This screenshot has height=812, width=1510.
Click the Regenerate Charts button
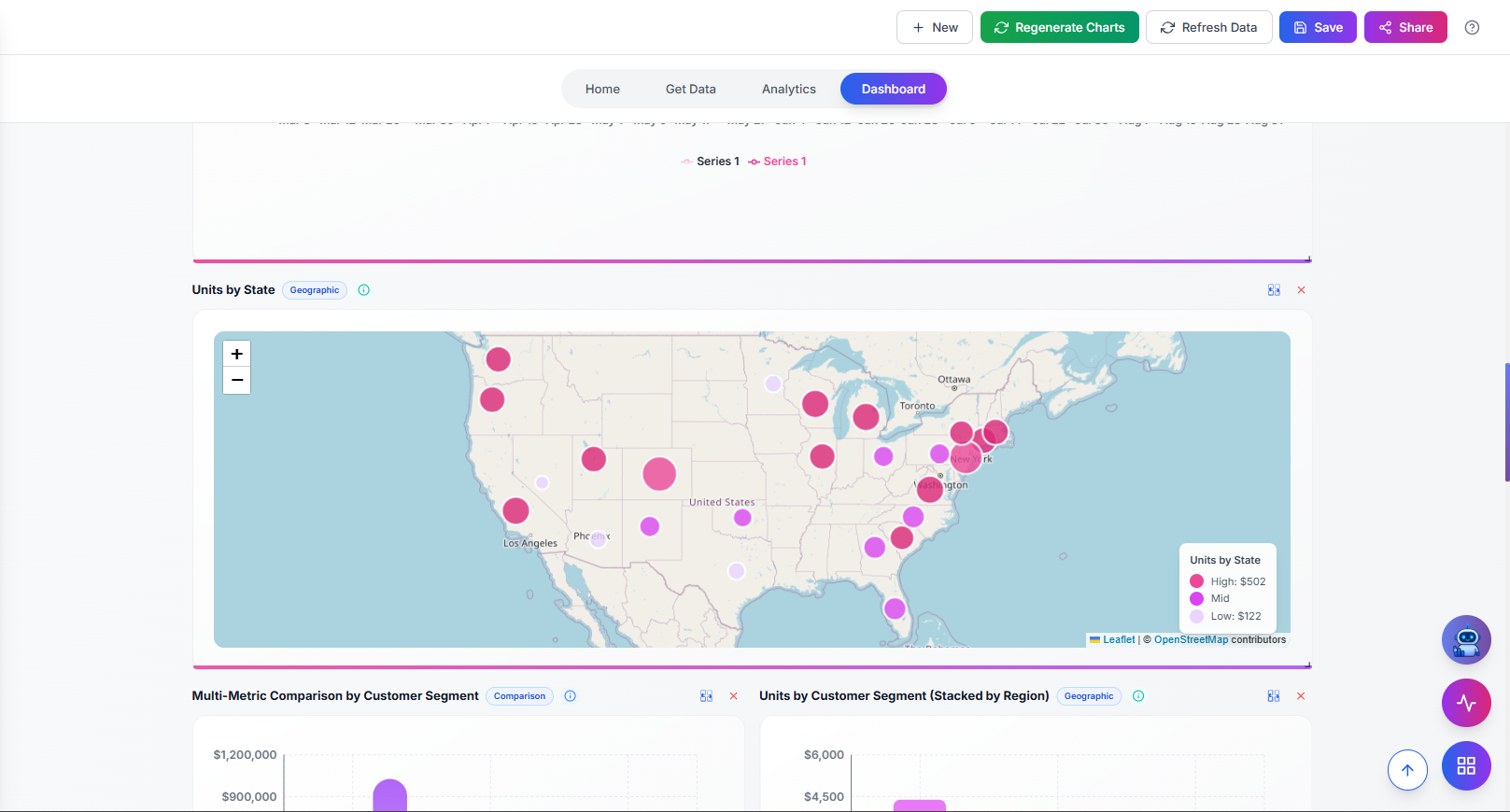[1059, 28]
